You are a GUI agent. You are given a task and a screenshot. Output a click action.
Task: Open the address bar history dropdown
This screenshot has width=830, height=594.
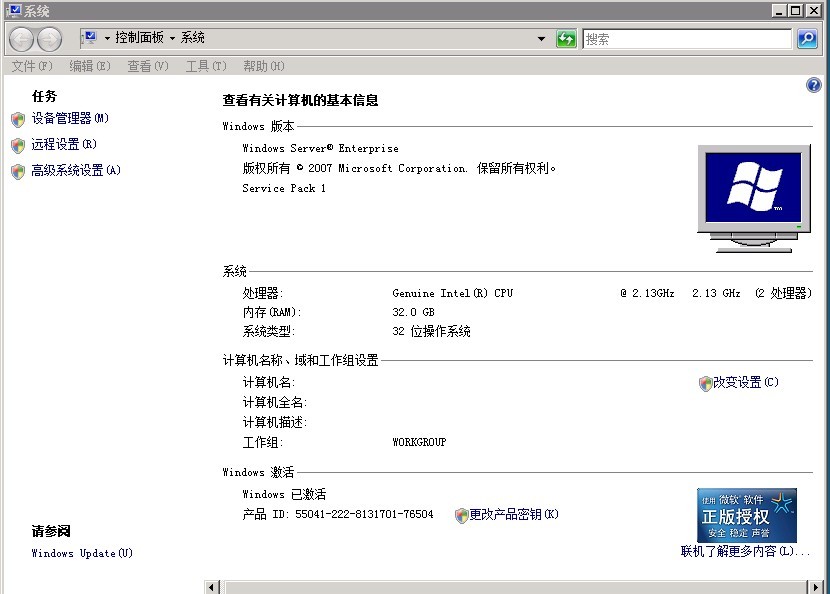(x=541, y=39)
